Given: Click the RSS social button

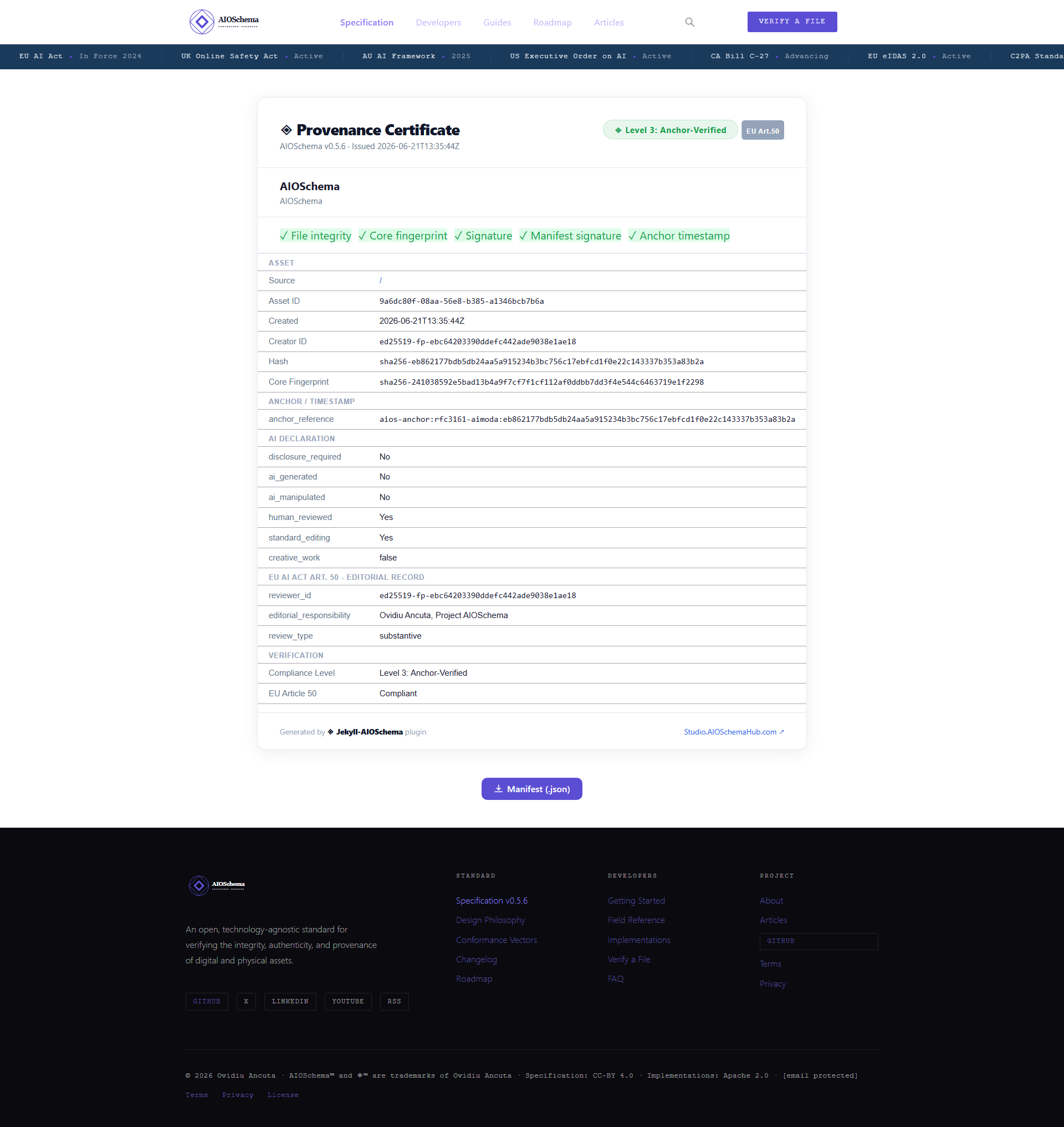Looking at the screenshot, I should (394, 1001).
